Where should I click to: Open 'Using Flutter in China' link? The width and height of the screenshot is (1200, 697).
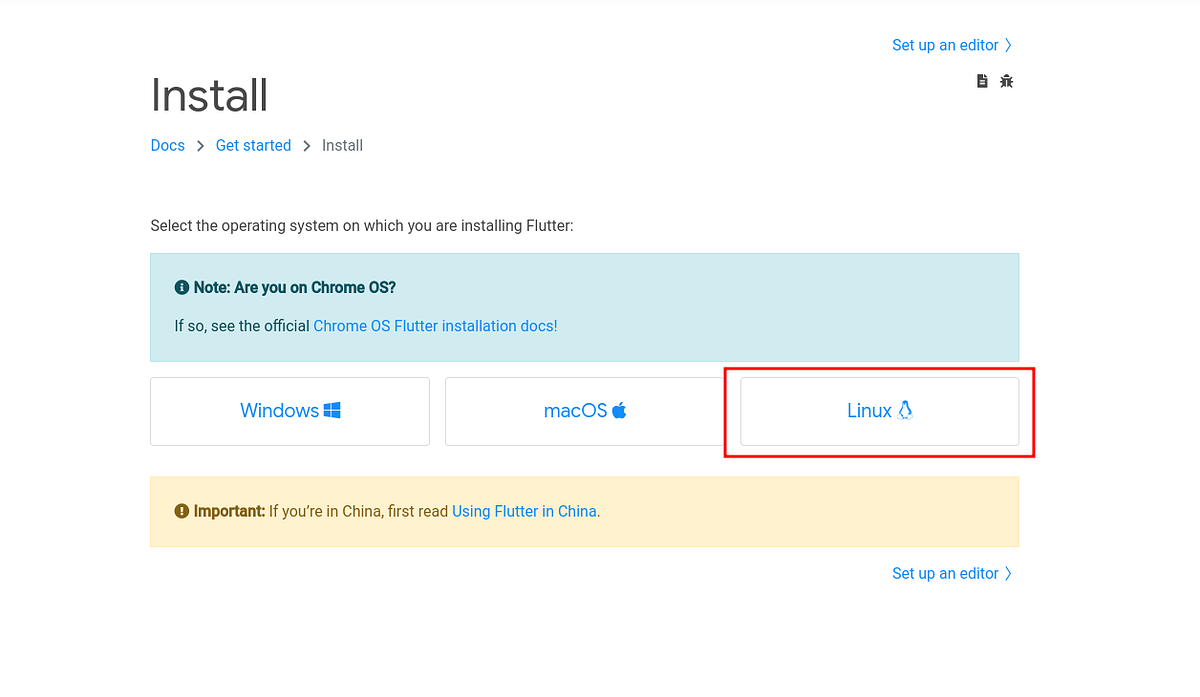[x=524, y=511]
